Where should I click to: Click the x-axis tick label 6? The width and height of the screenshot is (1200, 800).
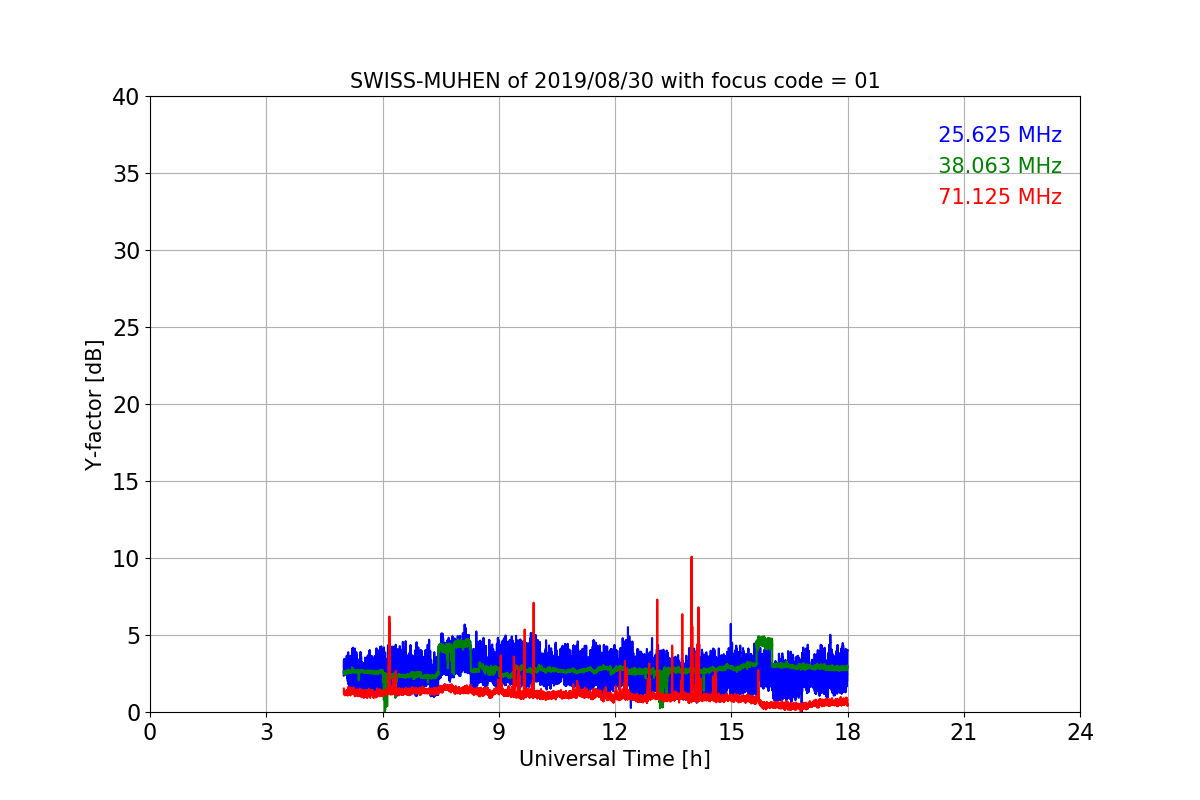pyautogui.click(x=383, y=732)
